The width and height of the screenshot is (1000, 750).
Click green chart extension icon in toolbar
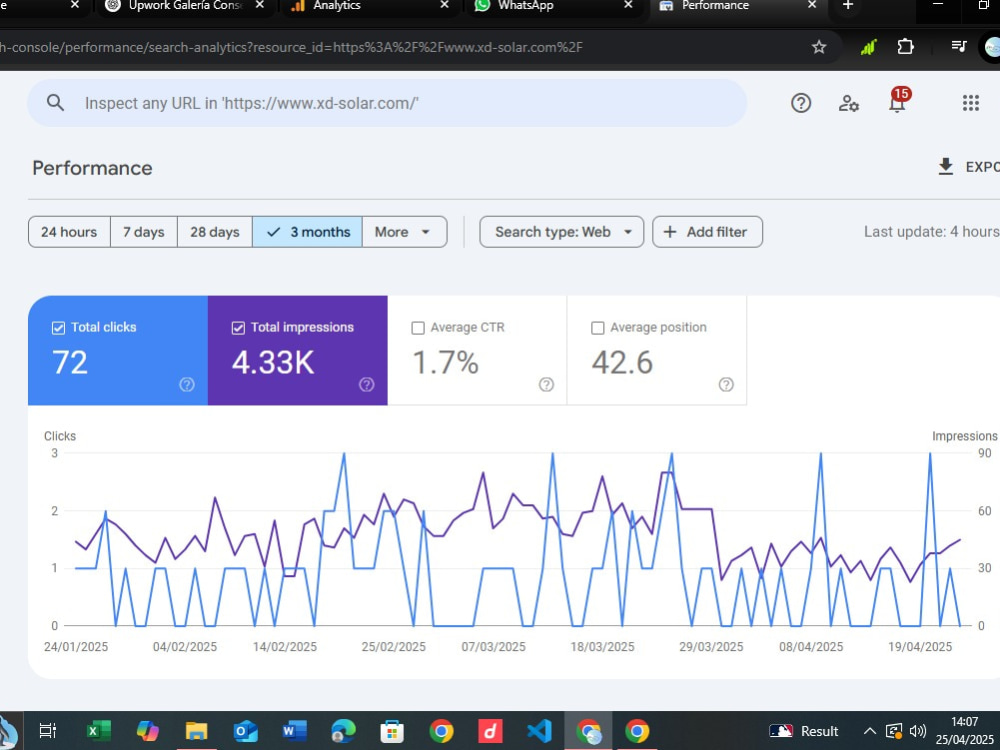[x=868, y=47]
